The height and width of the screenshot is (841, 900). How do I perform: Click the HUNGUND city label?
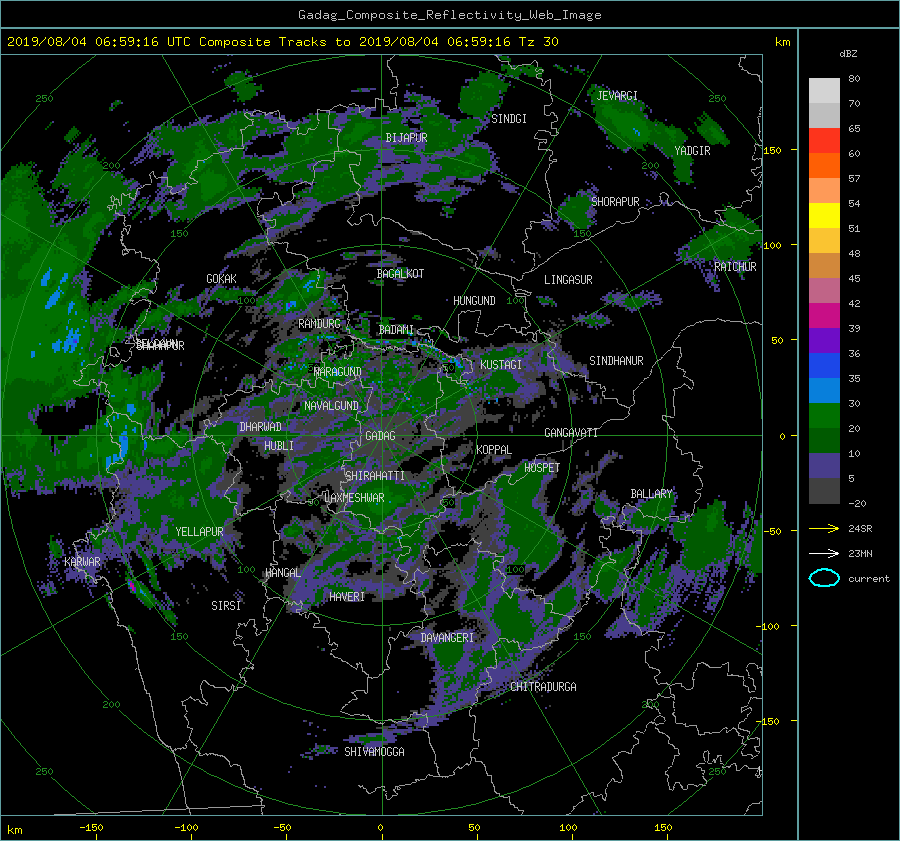(474, 301)
